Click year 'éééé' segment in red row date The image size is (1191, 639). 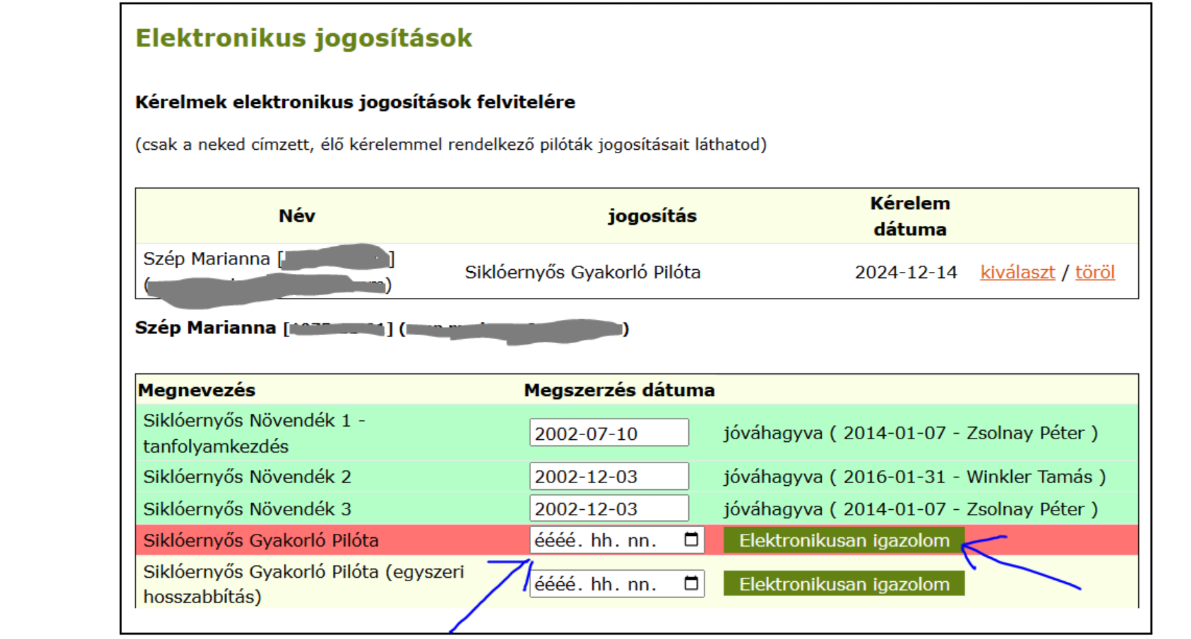click(x=552, y=540)
